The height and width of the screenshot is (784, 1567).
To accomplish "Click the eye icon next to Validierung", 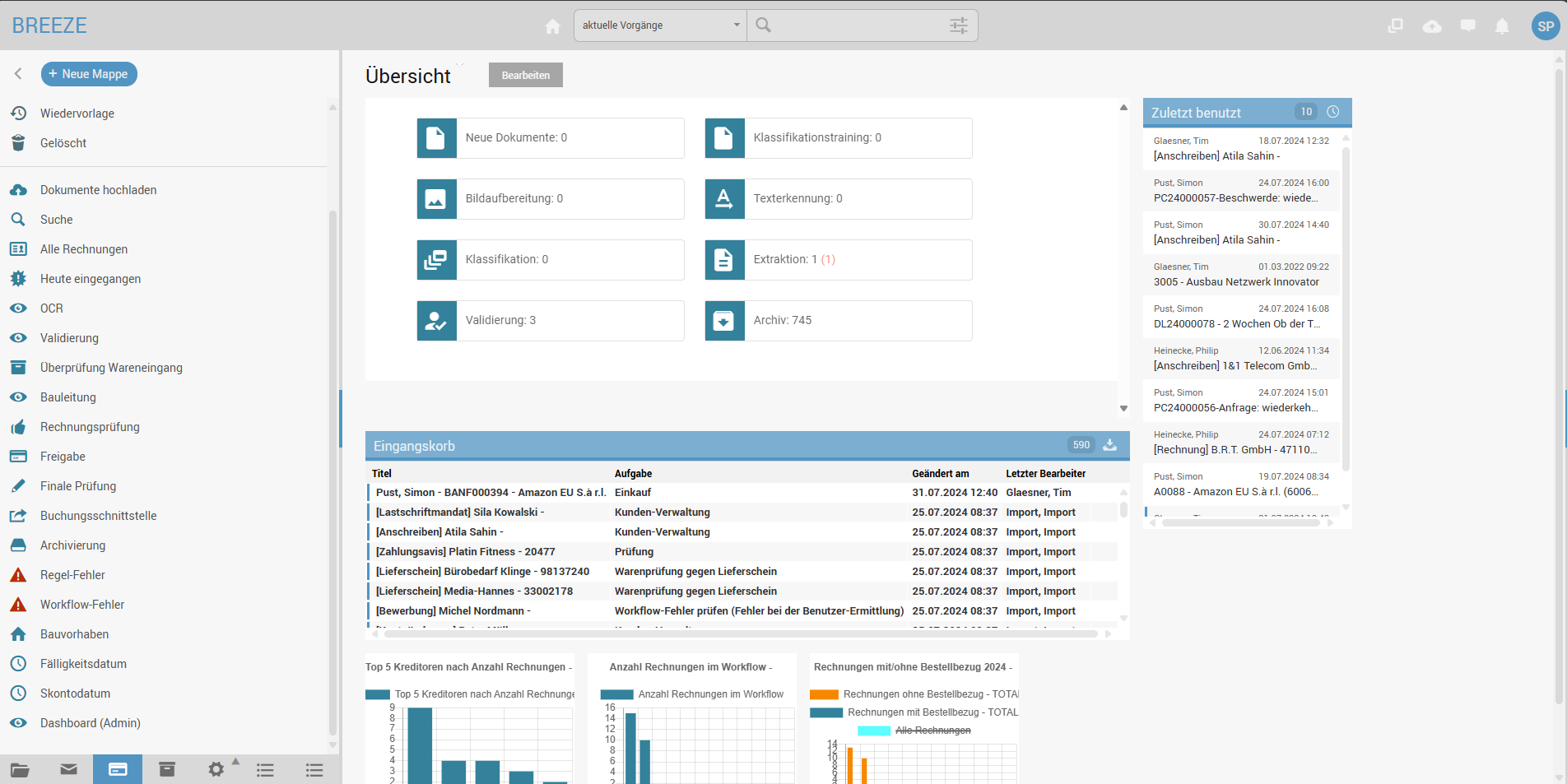I will point(18,338).
